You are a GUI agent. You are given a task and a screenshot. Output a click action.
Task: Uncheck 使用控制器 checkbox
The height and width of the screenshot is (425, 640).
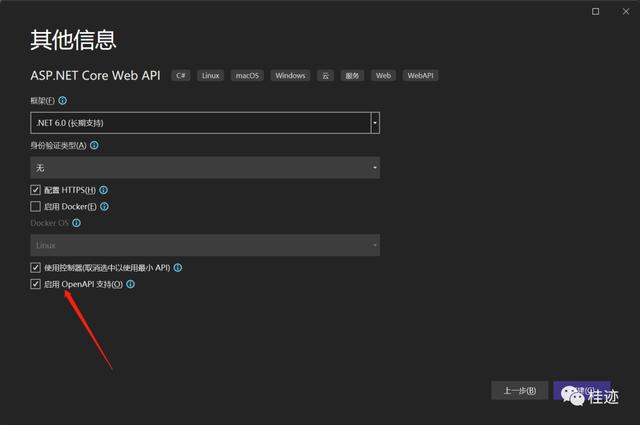(x=36, y=268)
